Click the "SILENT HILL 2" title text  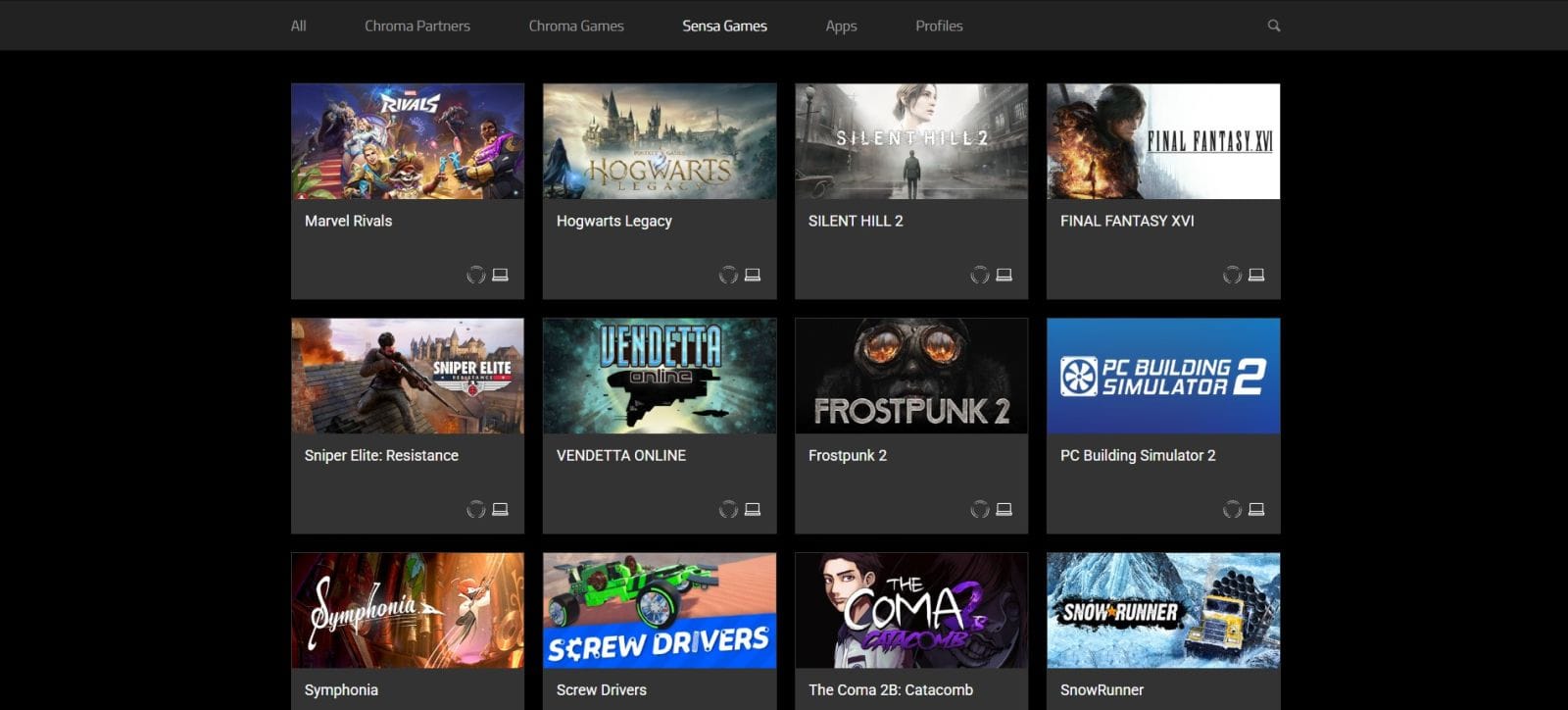click(x=856, y=221)
